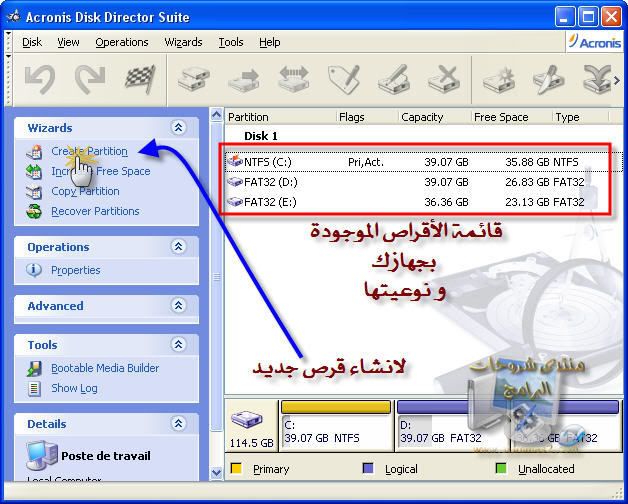Click the sidebar scroll up arrow
The image size is (628, 504).
tap(216, 115)
